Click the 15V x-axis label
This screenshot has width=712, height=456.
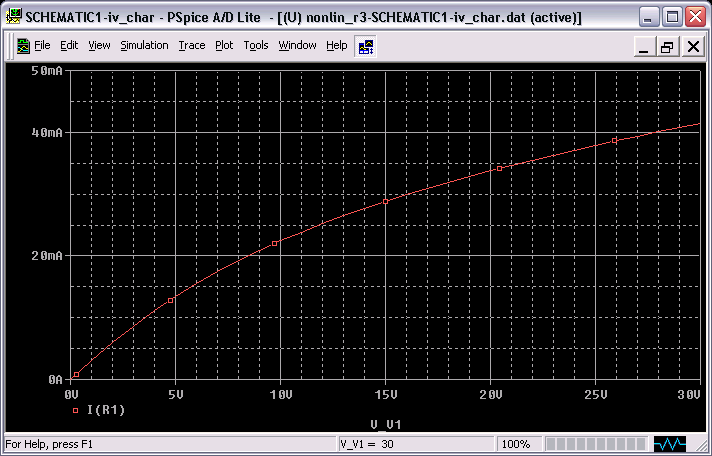pos(386,394)
